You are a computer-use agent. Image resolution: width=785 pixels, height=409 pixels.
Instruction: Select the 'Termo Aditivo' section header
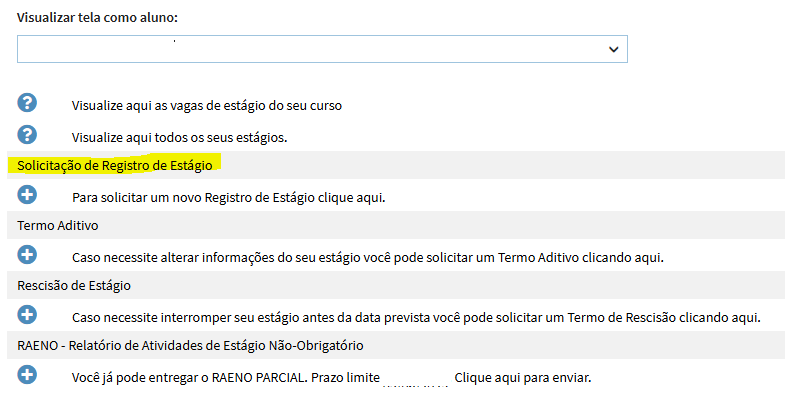tap(58, 226)
